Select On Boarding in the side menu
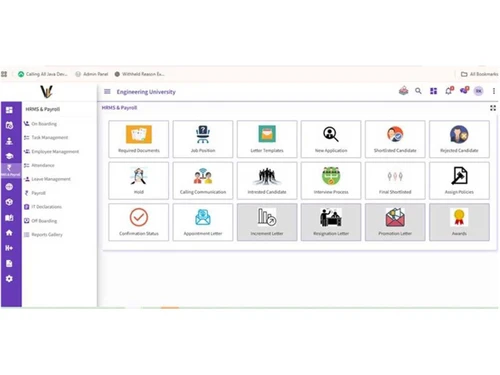This screenshot has height=375, width=500. tap(41, 124)
